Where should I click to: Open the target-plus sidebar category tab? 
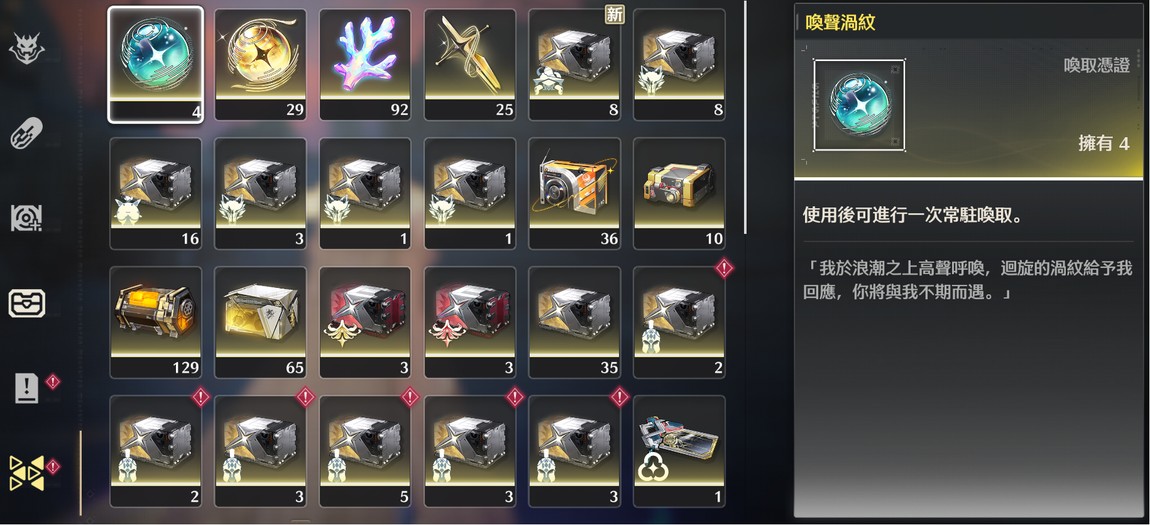point(26,218)
